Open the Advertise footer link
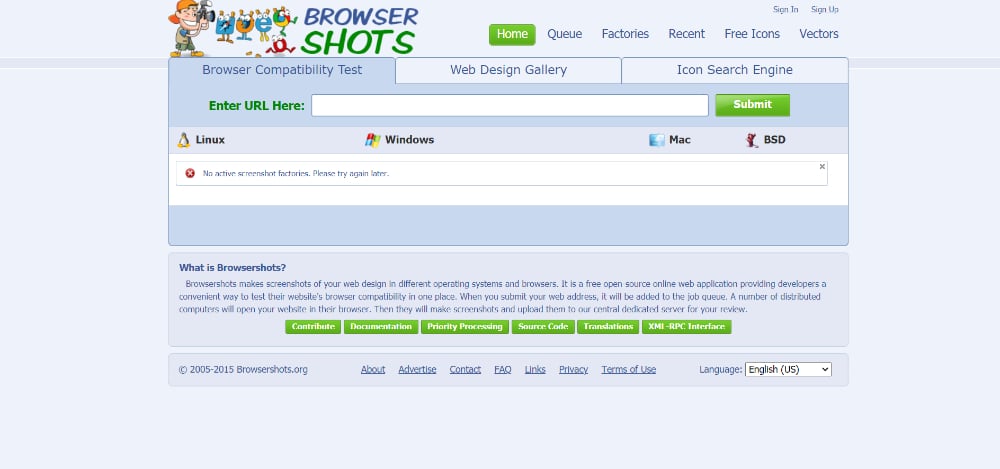 (417, 369)
